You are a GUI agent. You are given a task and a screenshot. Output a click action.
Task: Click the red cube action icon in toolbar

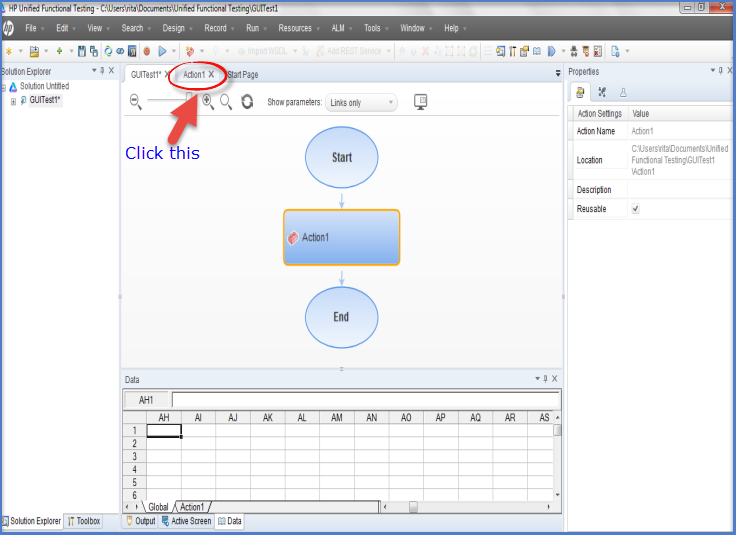[x=190, y=51]
